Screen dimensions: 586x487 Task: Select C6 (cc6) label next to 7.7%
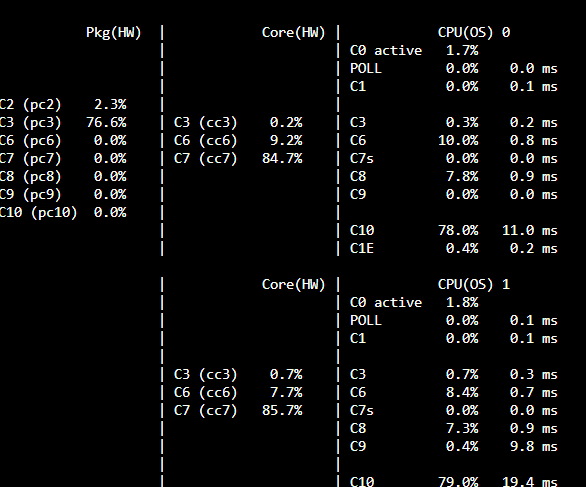click(x=206, y=392)
